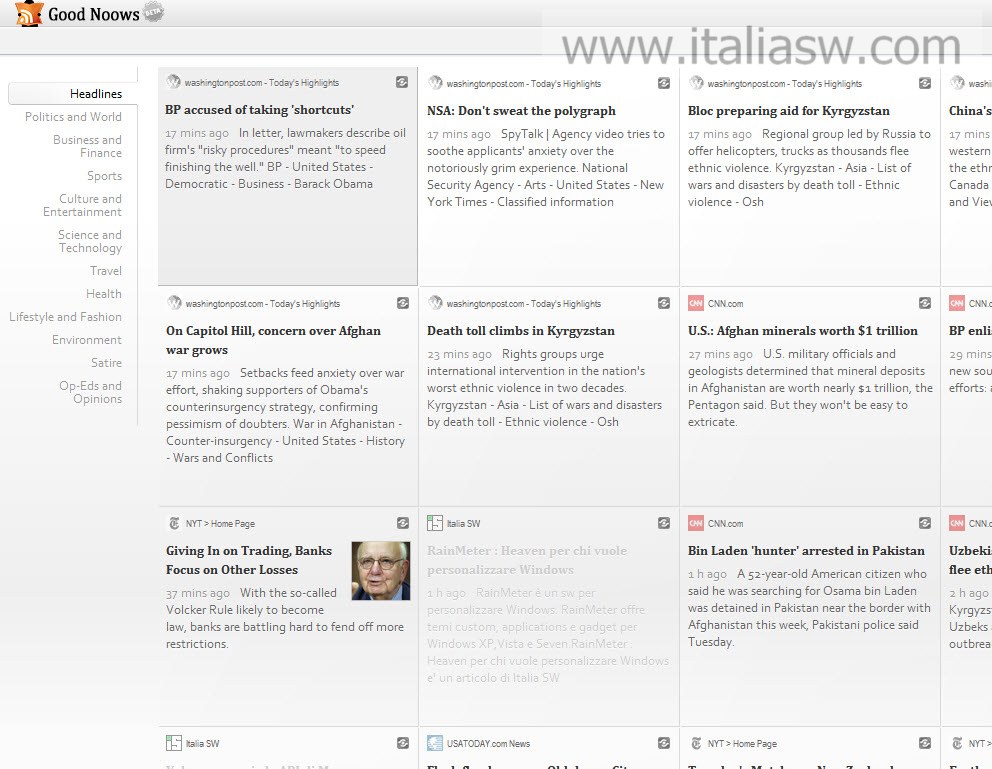Click source label USATODAY.com News

[x=488, y=744]
